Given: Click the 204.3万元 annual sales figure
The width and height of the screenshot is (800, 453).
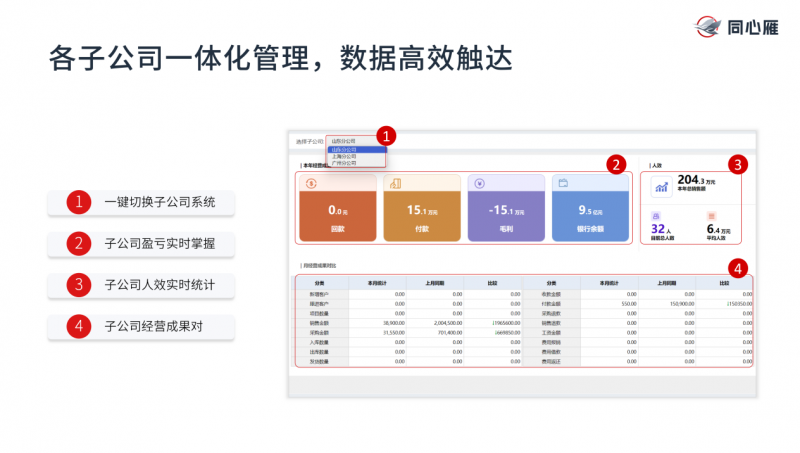Looking at the screenshot, I should 696,180.
